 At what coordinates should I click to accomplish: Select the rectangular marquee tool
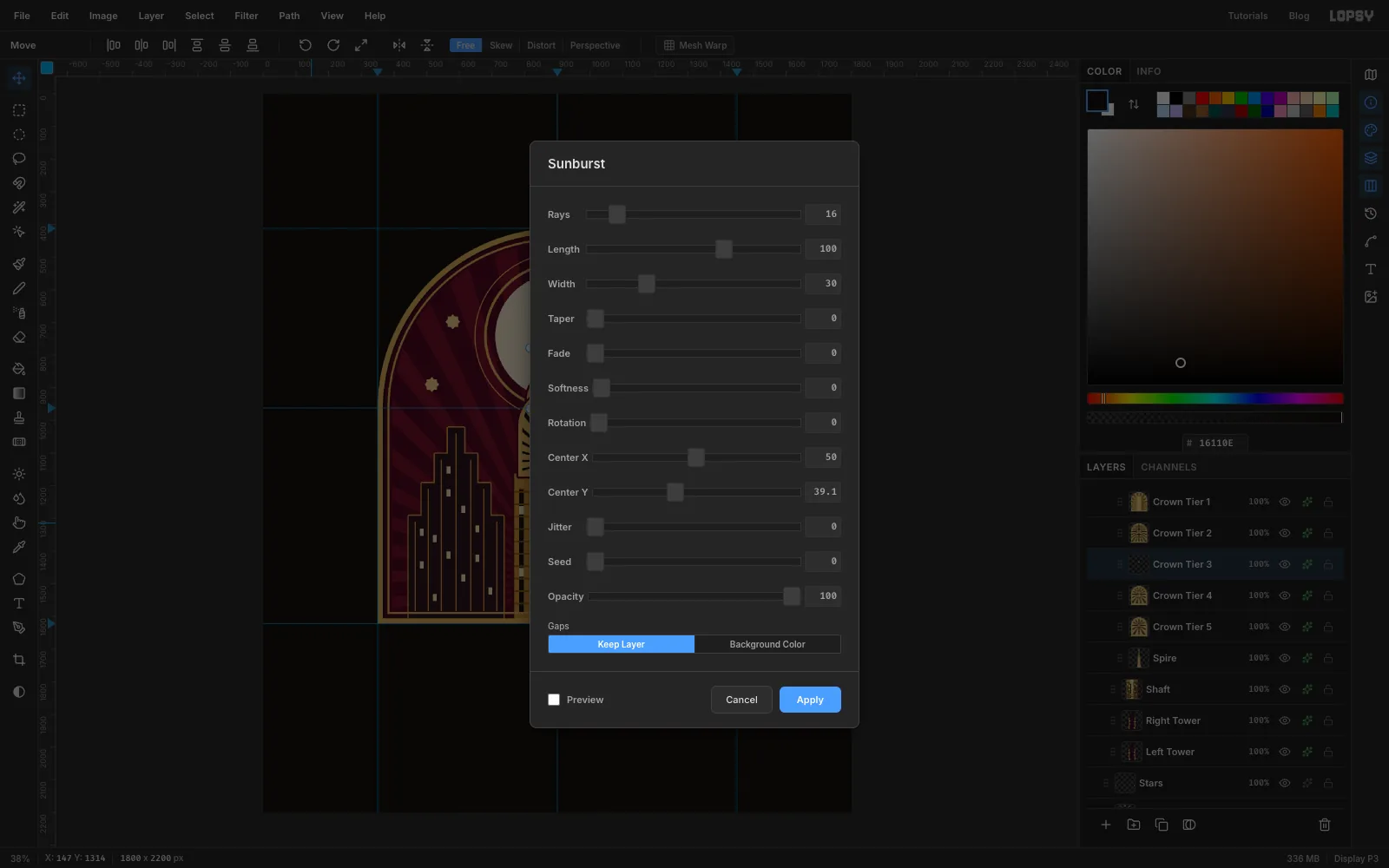tap(19, 110)
